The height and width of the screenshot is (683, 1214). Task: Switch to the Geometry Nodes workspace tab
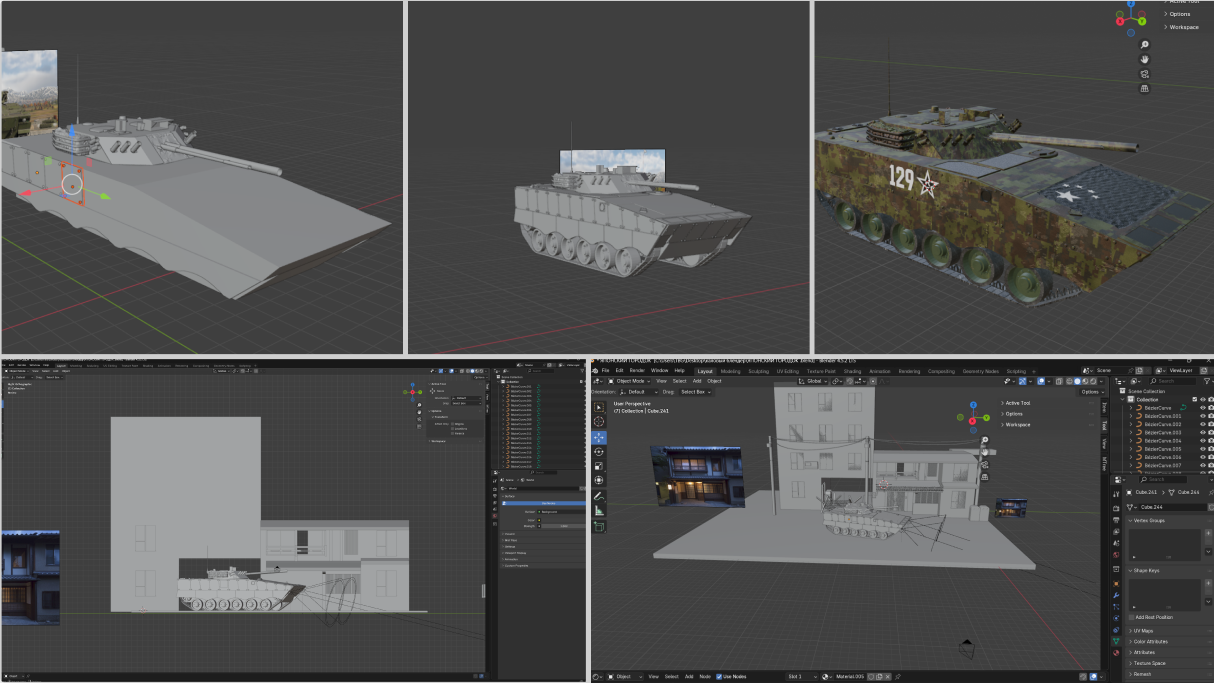click(x=981, y=371)
